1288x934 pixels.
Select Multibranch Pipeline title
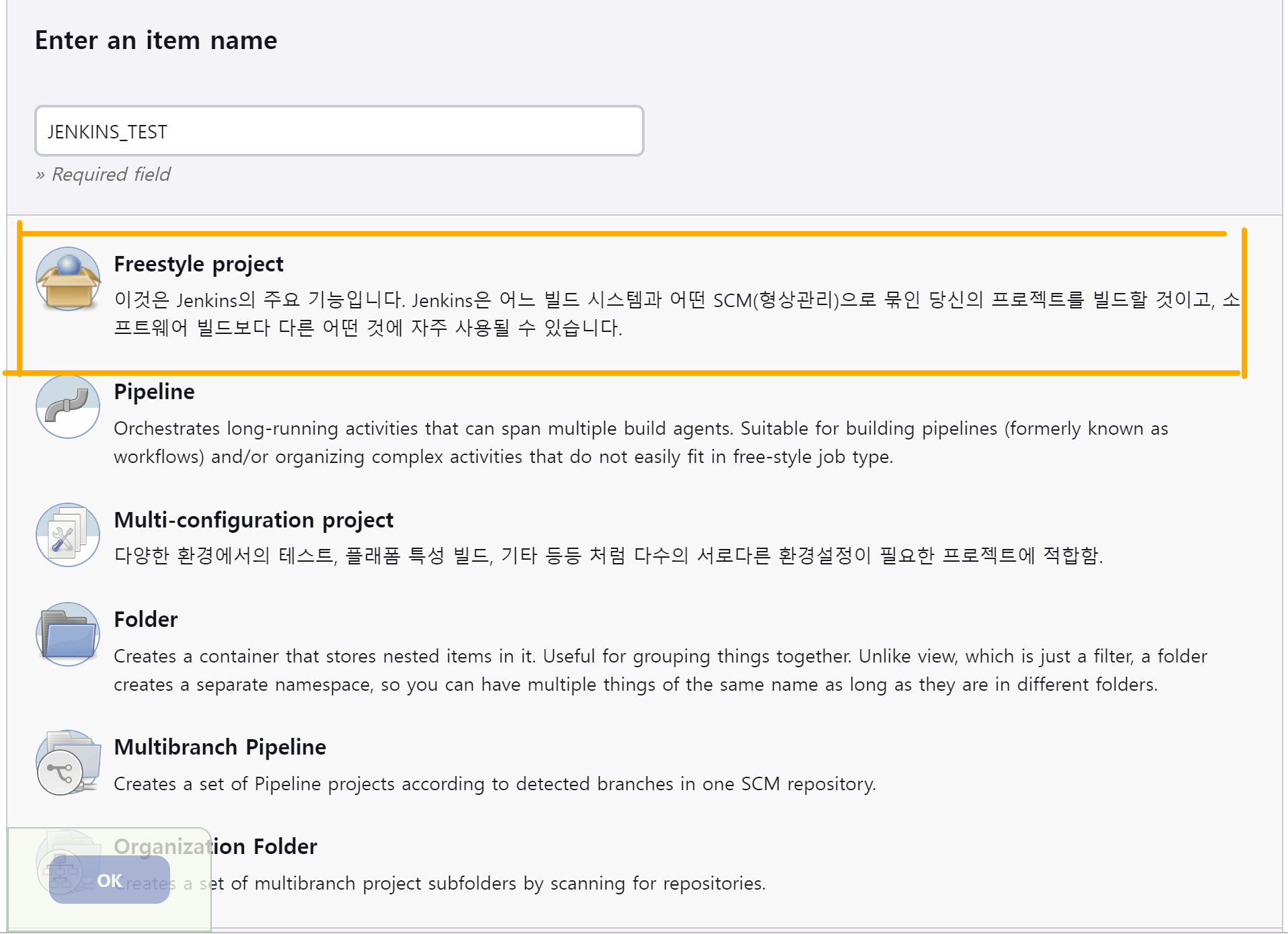point(220,747)
